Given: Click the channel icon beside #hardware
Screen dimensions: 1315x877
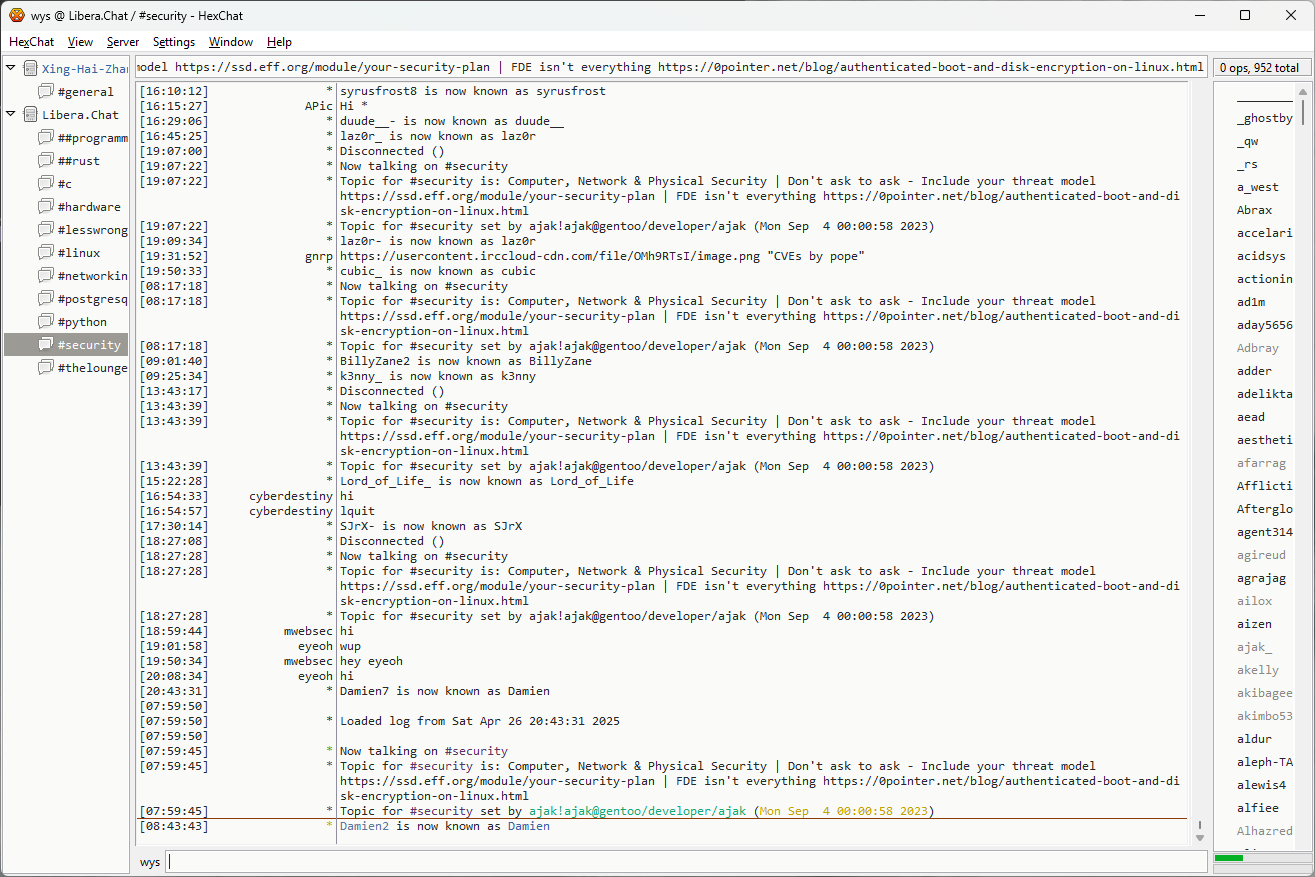Looking at the screenshot, I should click(x=45, y=206).
